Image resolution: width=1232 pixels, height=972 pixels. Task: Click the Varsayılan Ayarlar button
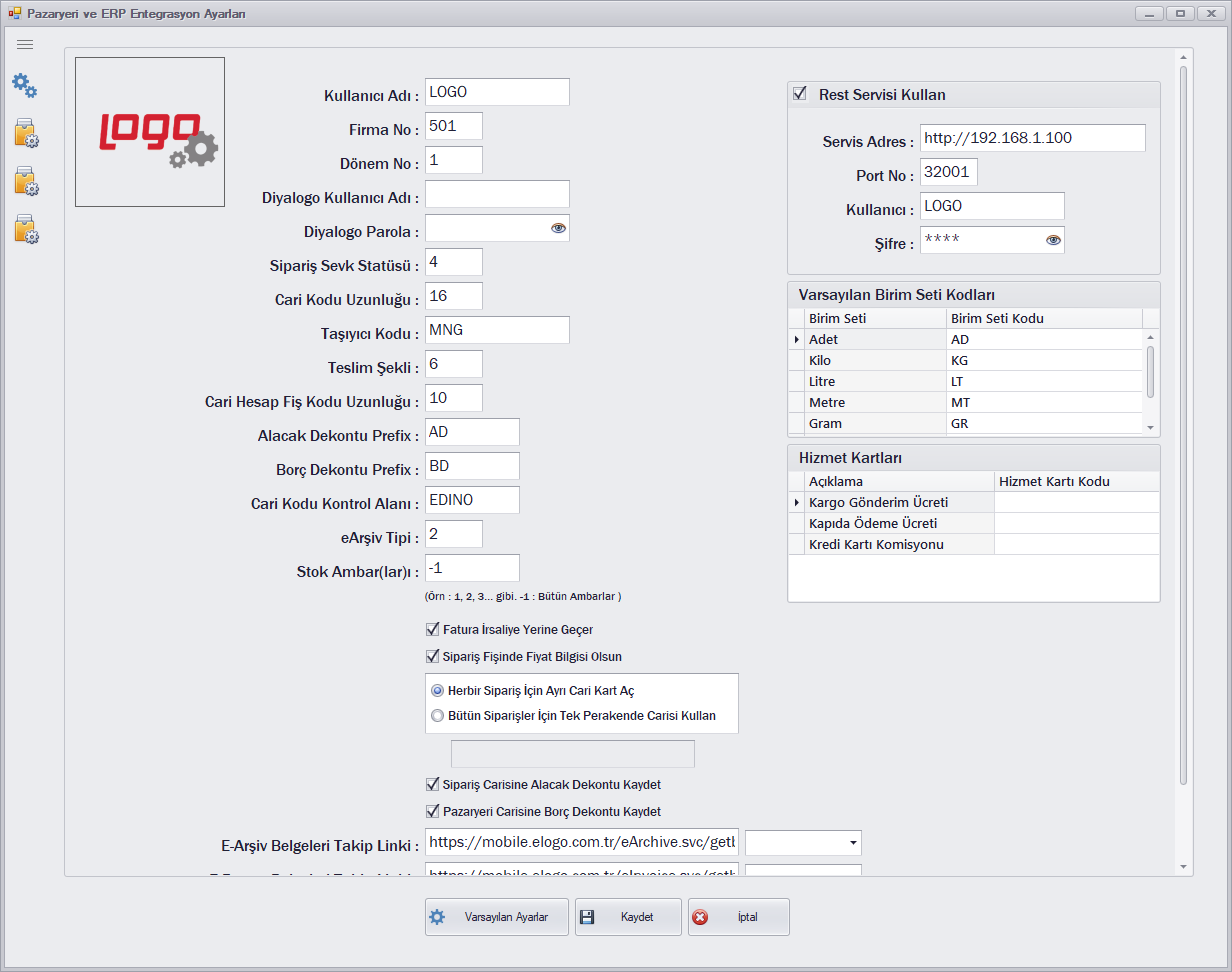[x=497, y=917]
